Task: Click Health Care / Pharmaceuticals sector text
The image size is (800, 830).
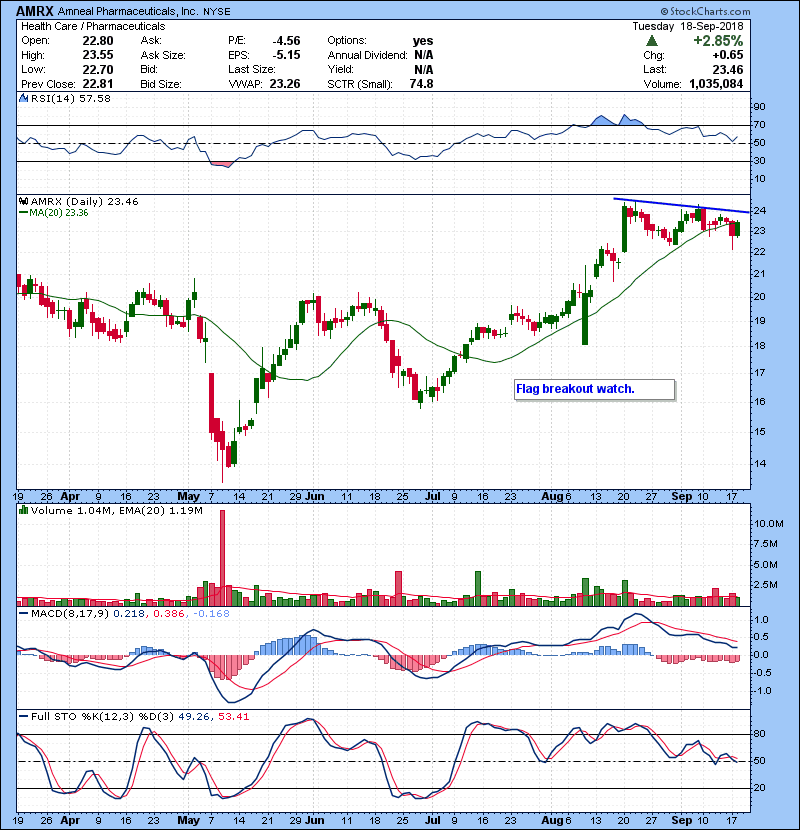Action: click(93, 26)
